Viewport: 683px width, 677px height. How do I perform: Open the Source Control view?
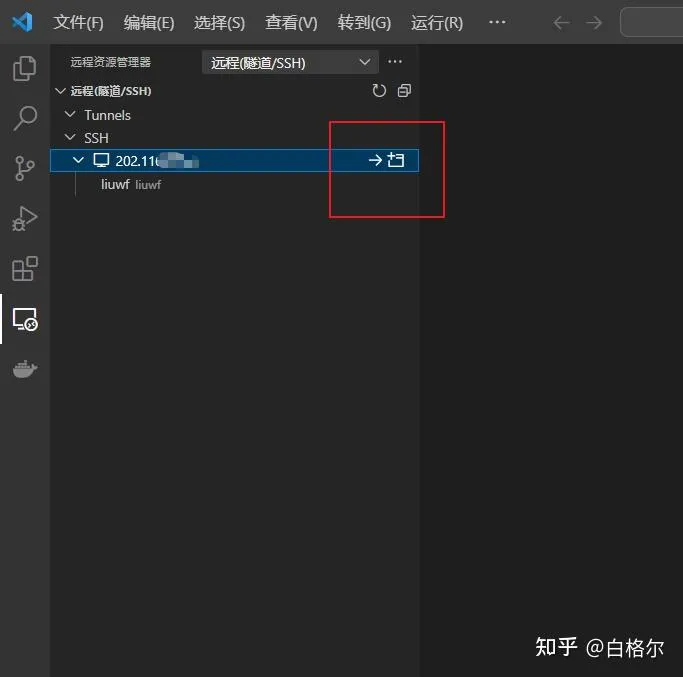[x=24, y=169]
